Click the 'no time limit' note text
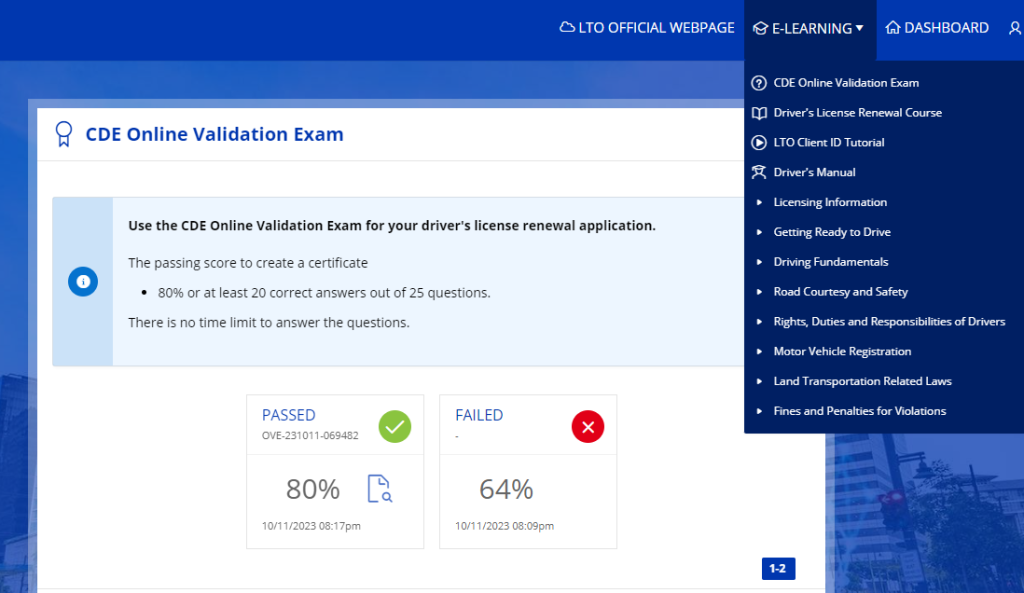 (x=268, y=323)
